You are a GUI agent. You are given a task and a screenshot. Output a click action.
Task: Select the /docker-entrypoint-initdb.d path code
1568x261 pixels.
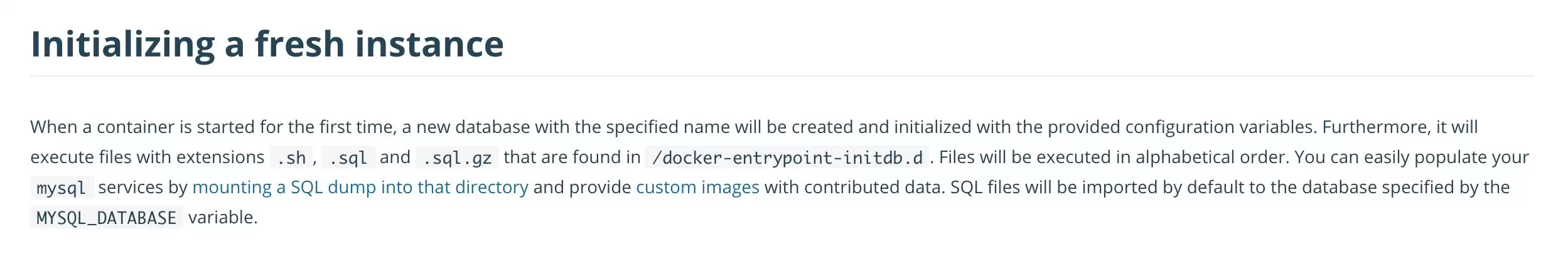click(x=787, y=157)
